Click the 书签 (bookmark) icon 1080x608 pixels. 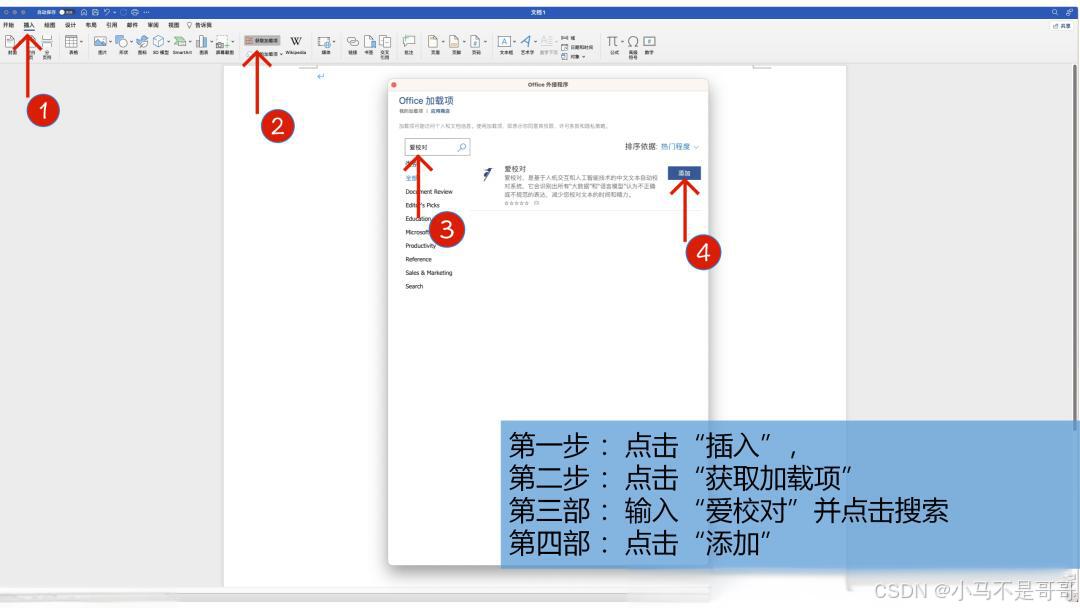tap(370, 41)
